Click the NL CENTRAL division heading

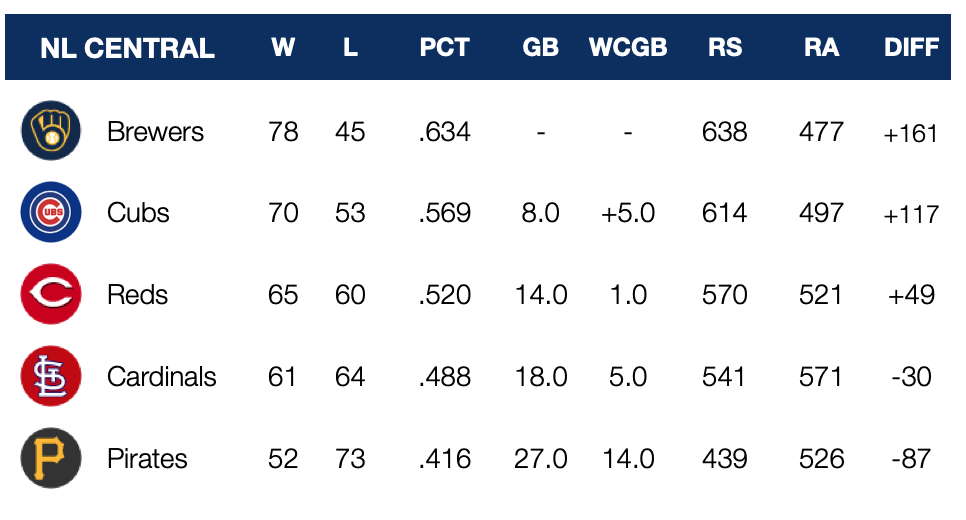[x=127, y=48]
